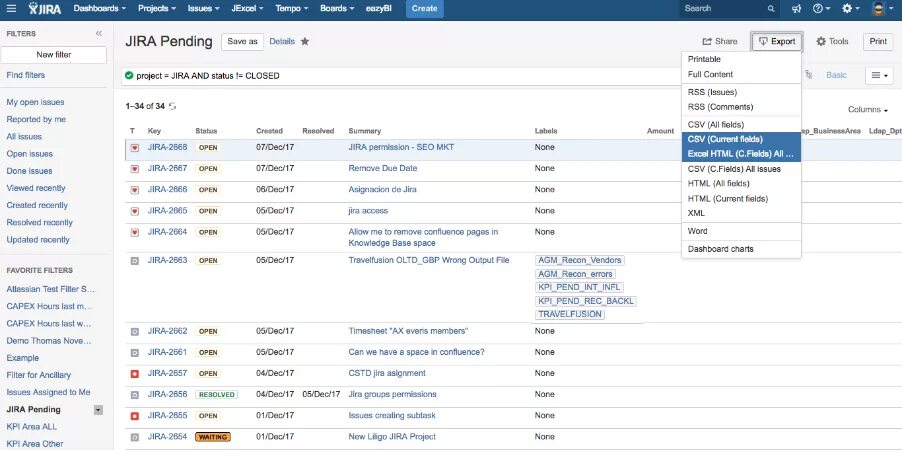Viewport: 902px width, 450px height.
Task: Open the hamburger navigation menu icon
Action: click(x=12, y=9)
